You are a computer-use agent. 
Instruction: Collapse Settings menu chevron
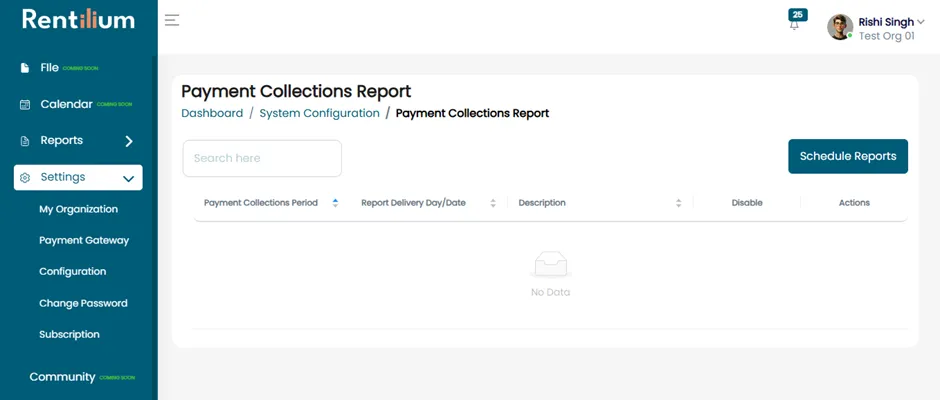coord(128,178)
